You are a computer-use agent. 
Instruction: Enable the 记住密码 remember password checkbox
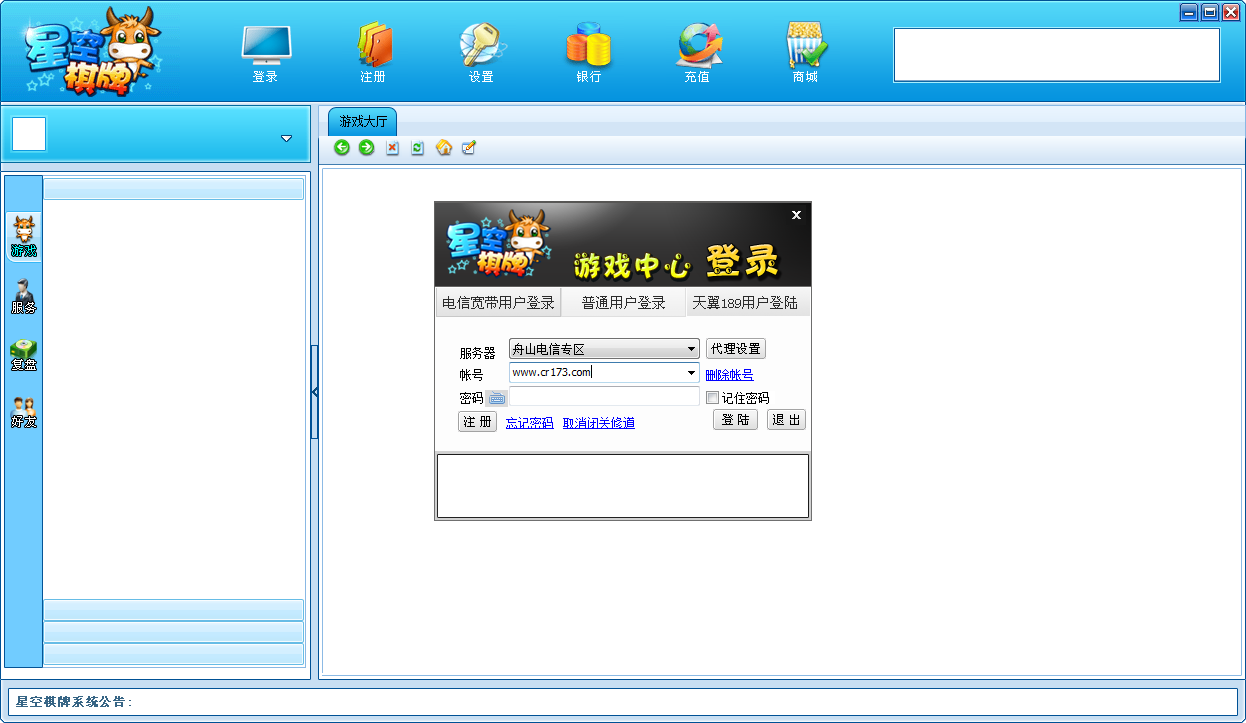(x=712, y=397)
